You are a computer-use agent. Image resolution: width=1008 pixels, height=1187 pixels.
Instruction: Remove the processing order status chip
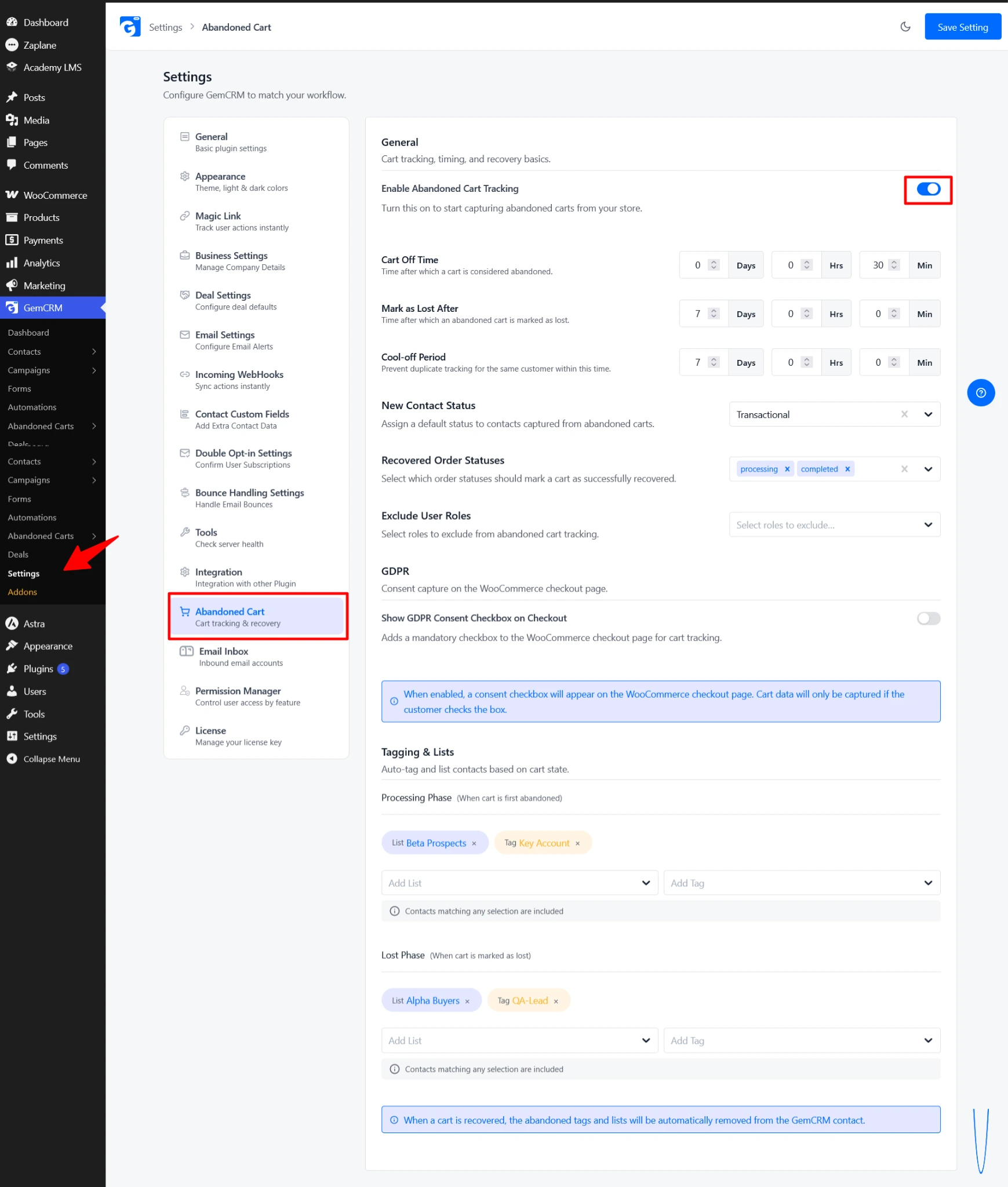pos(787,469)
